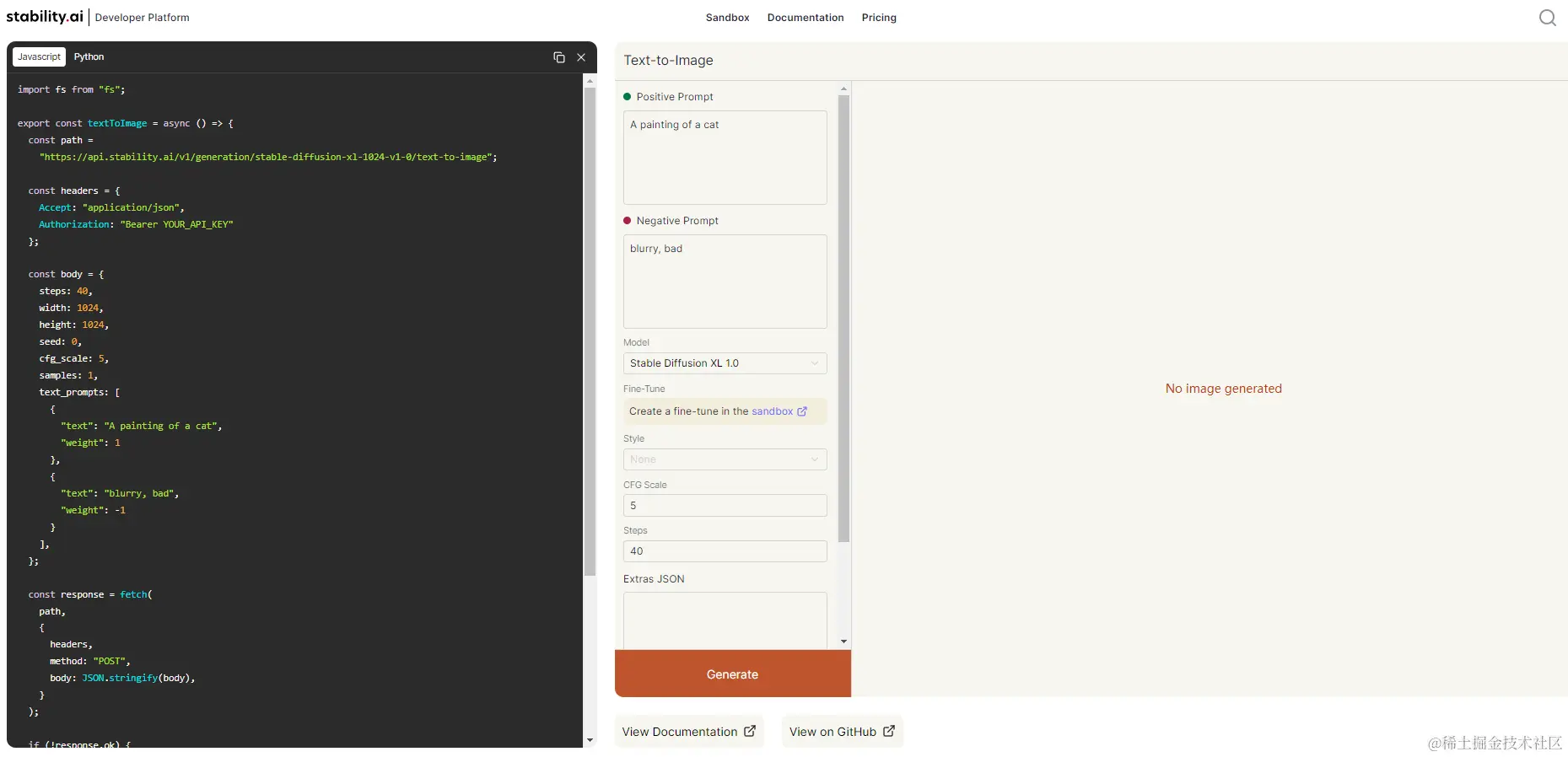Click the 'import fs from "fs";' line
This screenshot has height=757, width=1568.
point(72,89)
